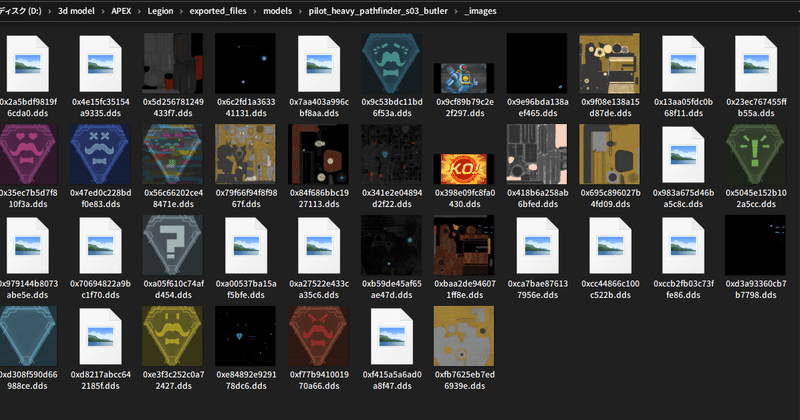Expand the chevron after models
Screen dimensions: 800x420
tap(300, 11)
